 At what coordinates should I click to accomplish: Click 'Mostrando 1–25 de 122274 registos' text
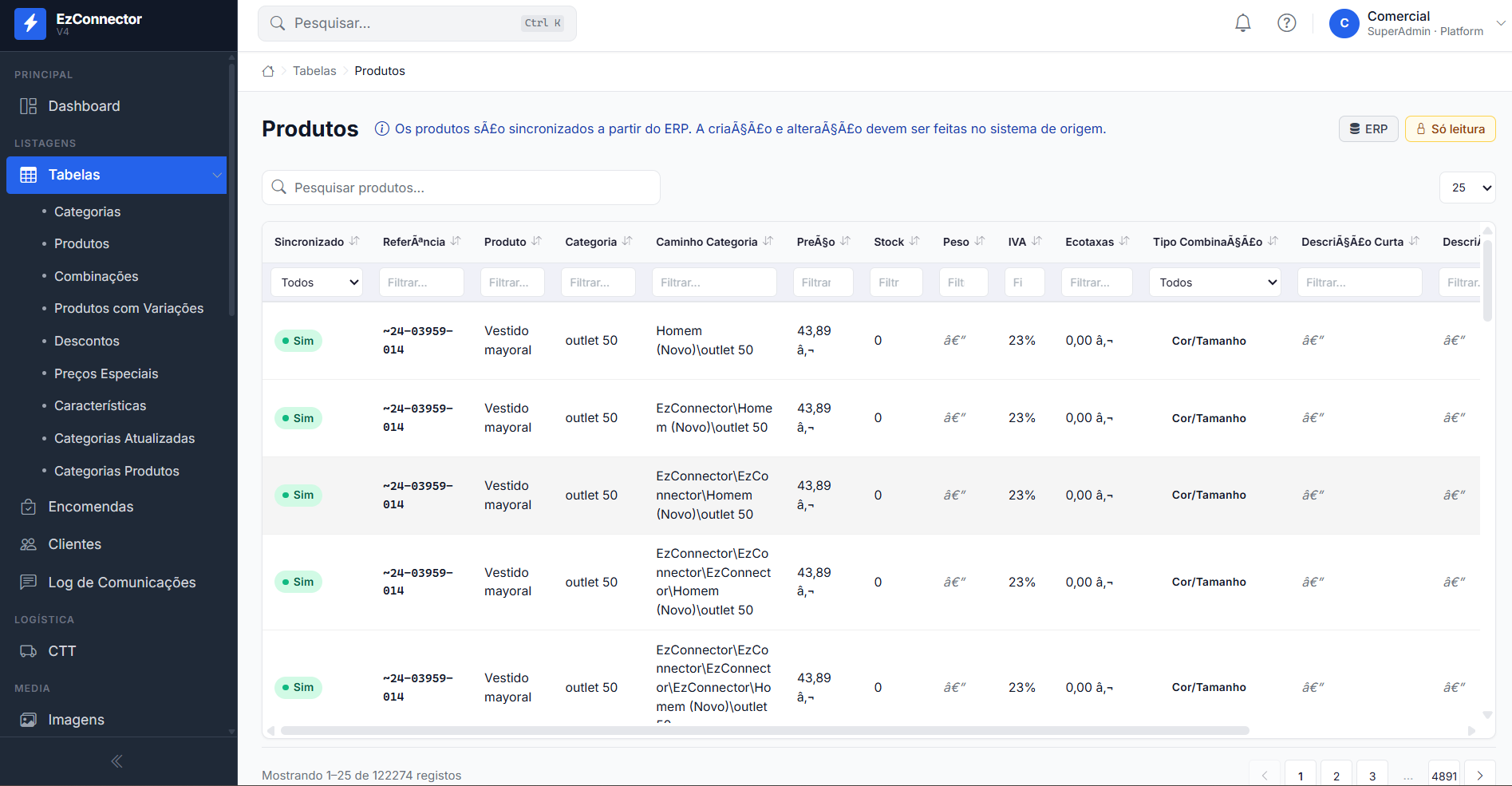coord(361,776)
